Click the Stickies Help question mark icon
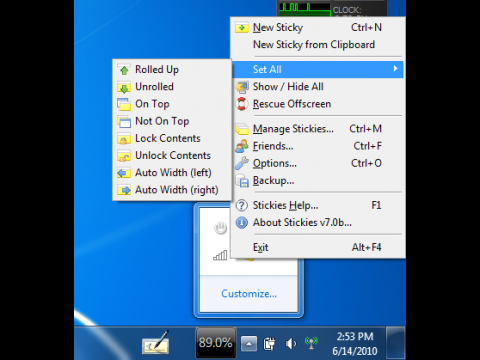The height and width of the screenshot is (360, 480). click(x=242, y=205)
